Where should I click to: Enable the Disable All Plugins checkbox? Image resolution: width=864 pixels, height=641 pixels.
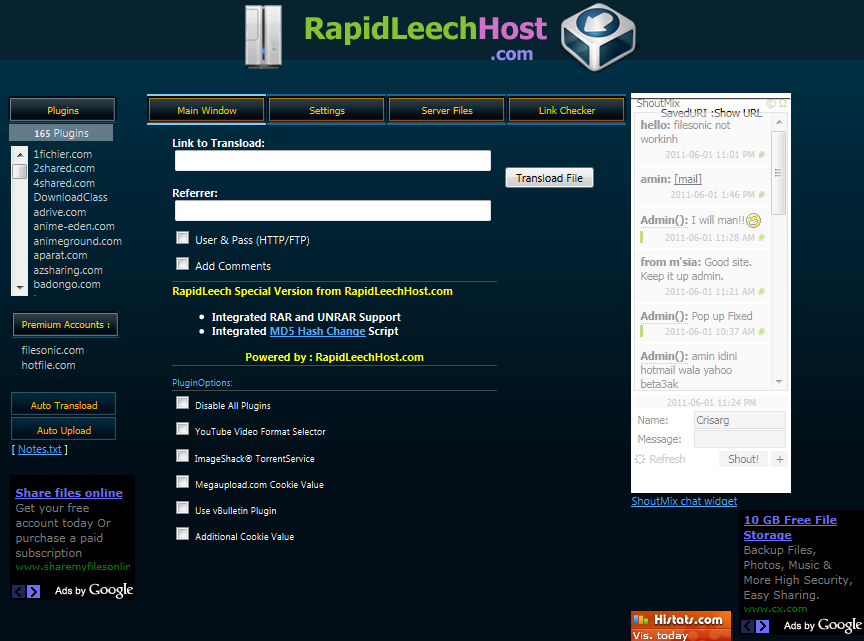(x=182, y=402)
